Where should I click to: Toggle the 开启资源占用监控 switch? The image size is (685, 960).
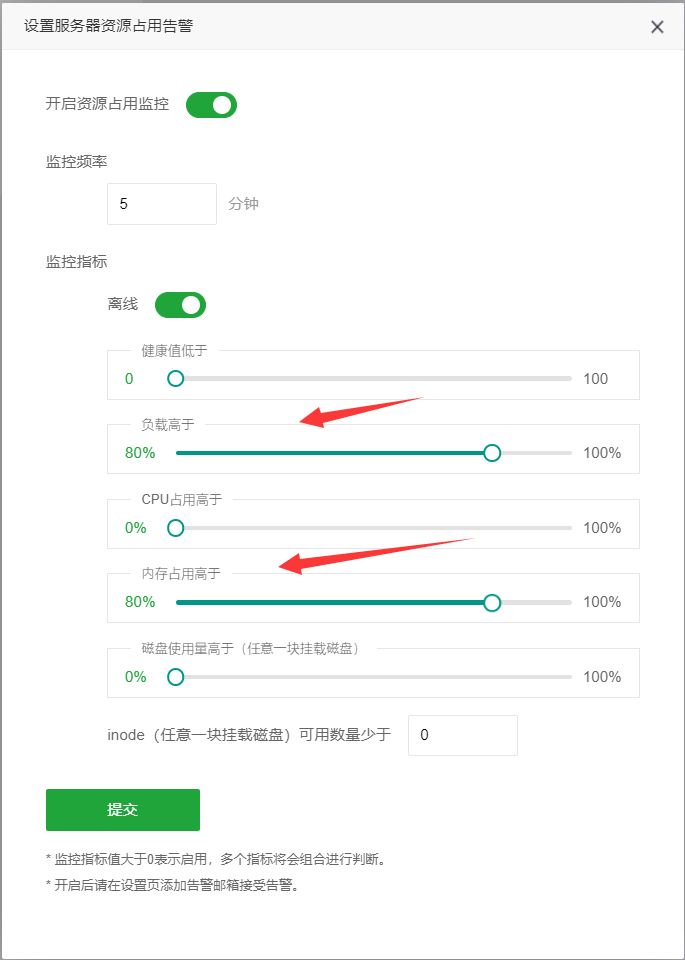211,105
